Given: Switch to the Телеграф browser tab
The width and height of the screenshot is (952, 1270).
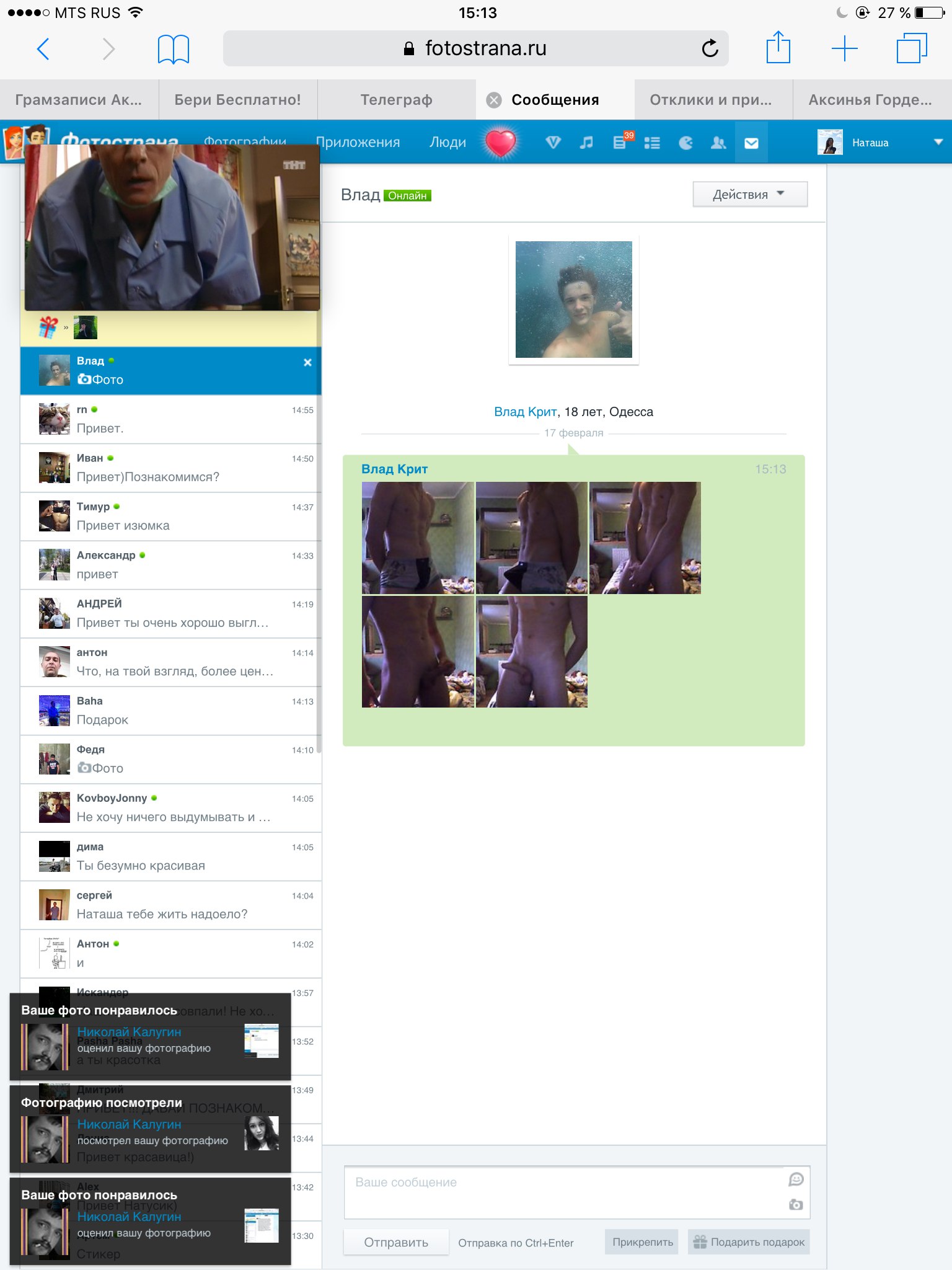Looking at the screenshot, I should [397, 100].
